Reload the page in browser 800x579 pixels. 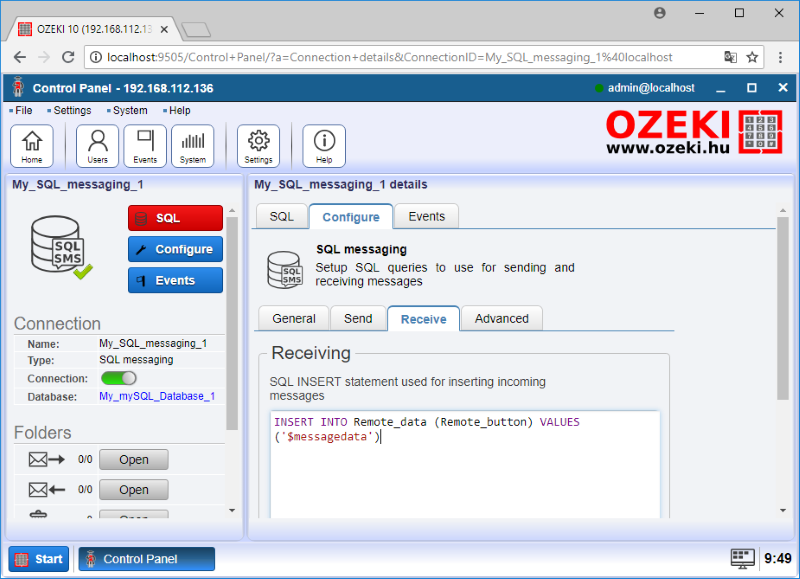(68, 57)
